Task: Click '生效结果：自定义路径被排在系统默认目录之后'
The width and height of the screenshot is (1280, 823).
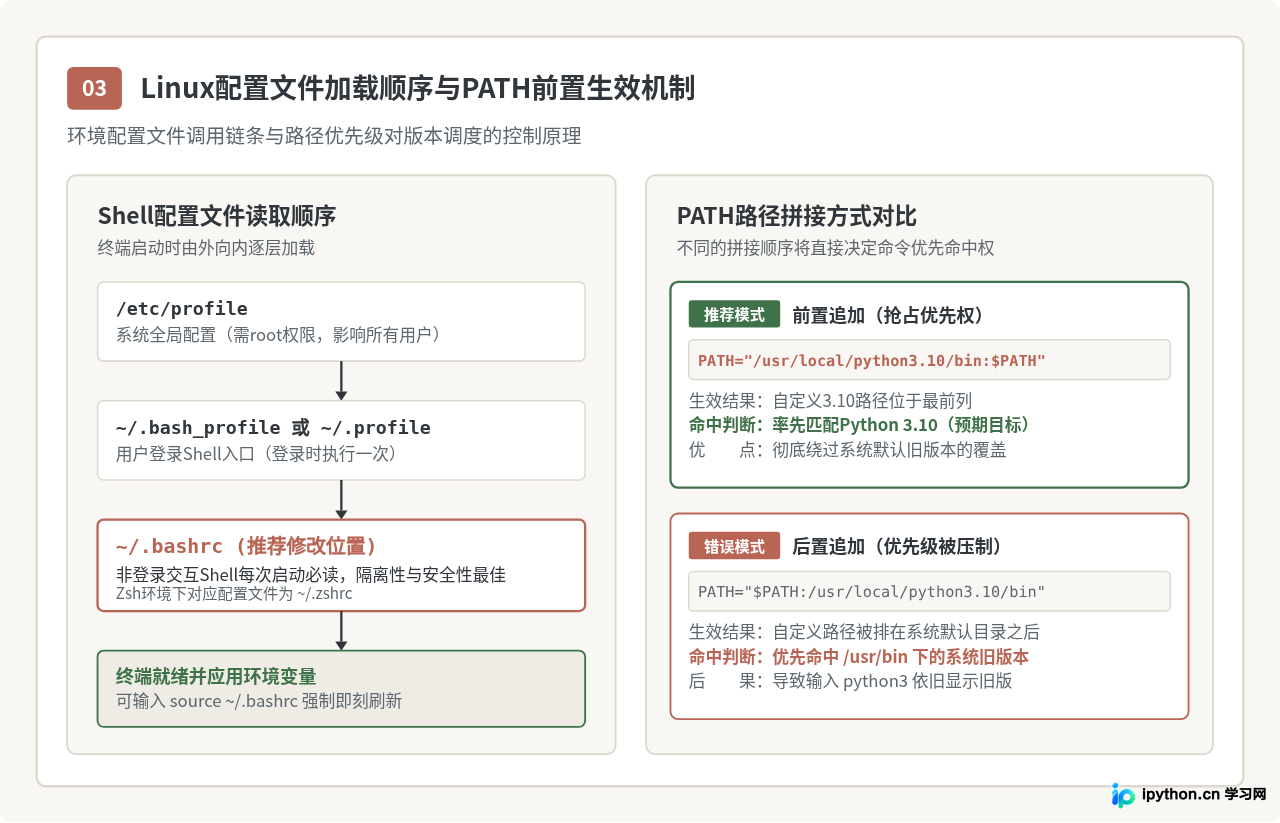Action: (x=864, y=632)
